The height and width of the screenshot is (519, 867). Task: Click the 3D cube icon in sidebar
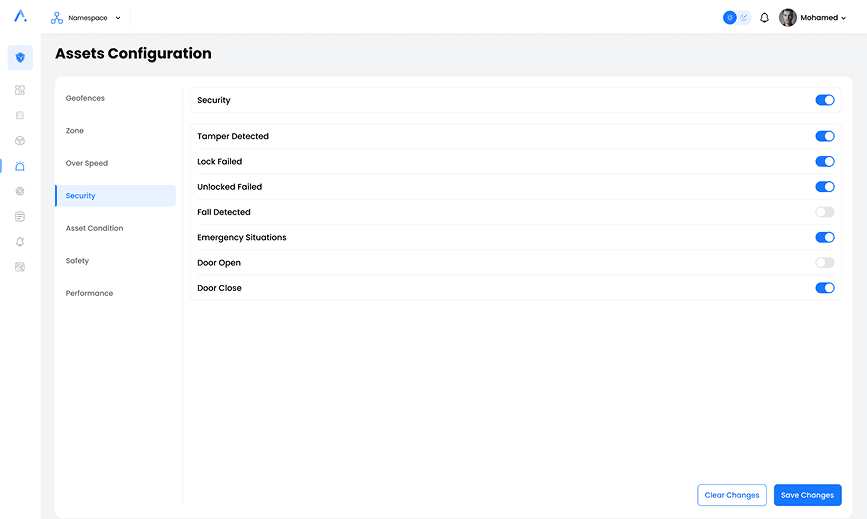coord(20,141)
